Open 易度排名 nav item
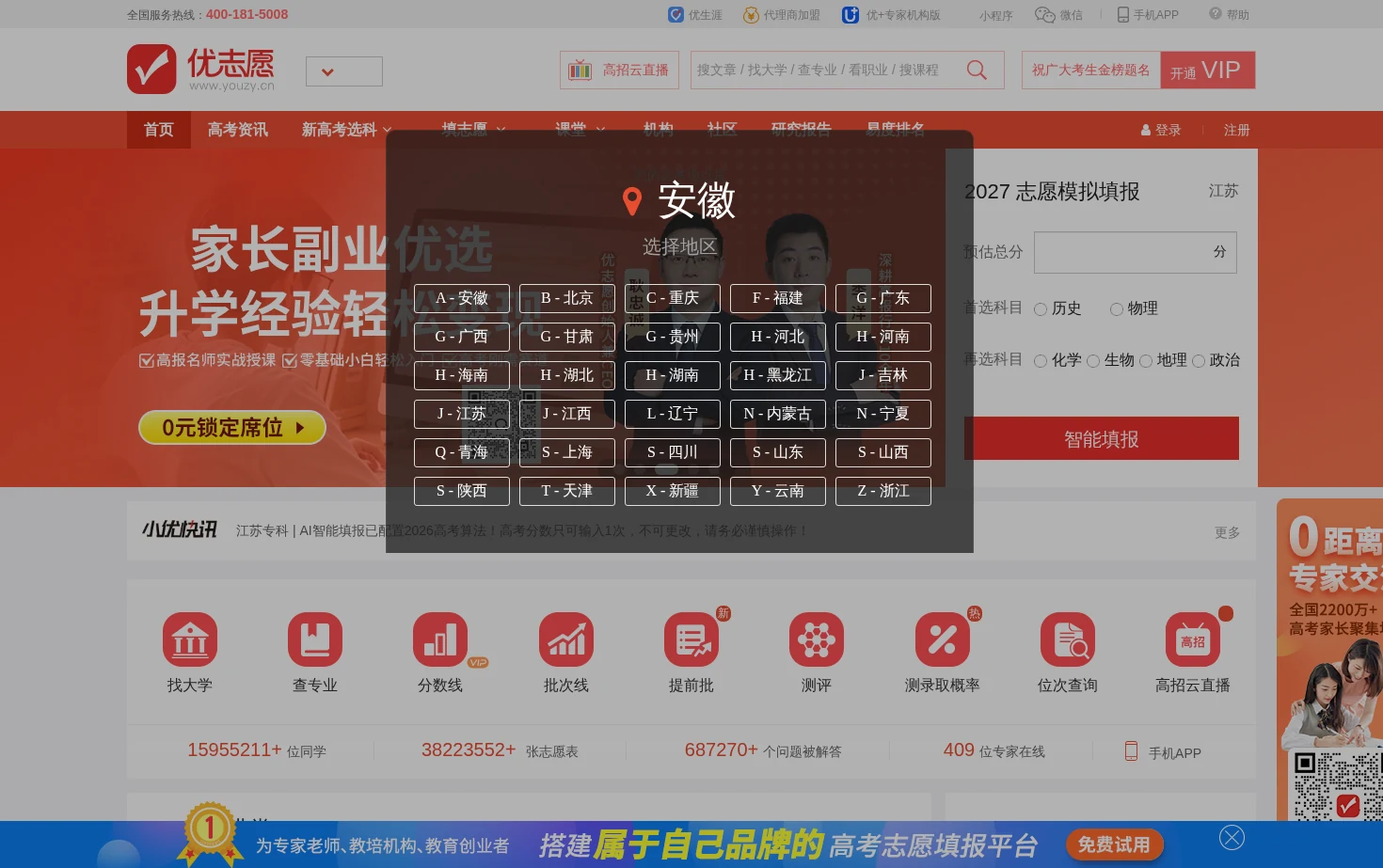Viewport: 1383px width, 868px height. point(896,130)
